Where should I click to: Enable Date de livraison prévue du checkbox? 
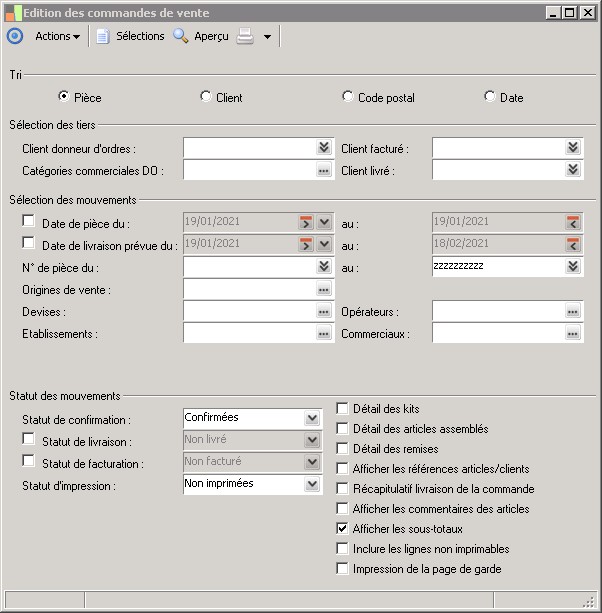coord(28,242)
